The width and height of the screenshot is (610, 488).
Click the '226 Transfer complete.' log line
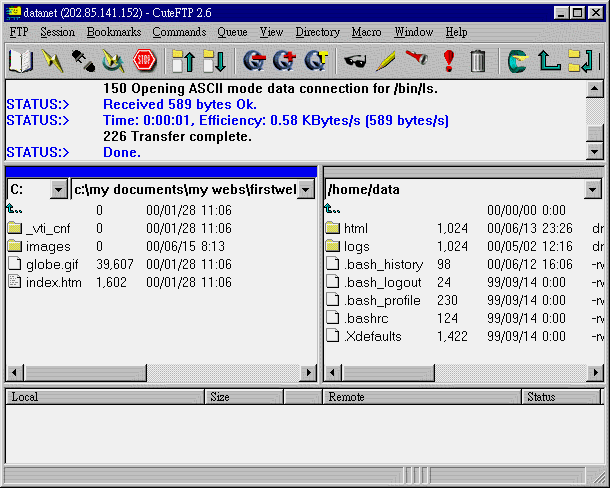(177, 136)
